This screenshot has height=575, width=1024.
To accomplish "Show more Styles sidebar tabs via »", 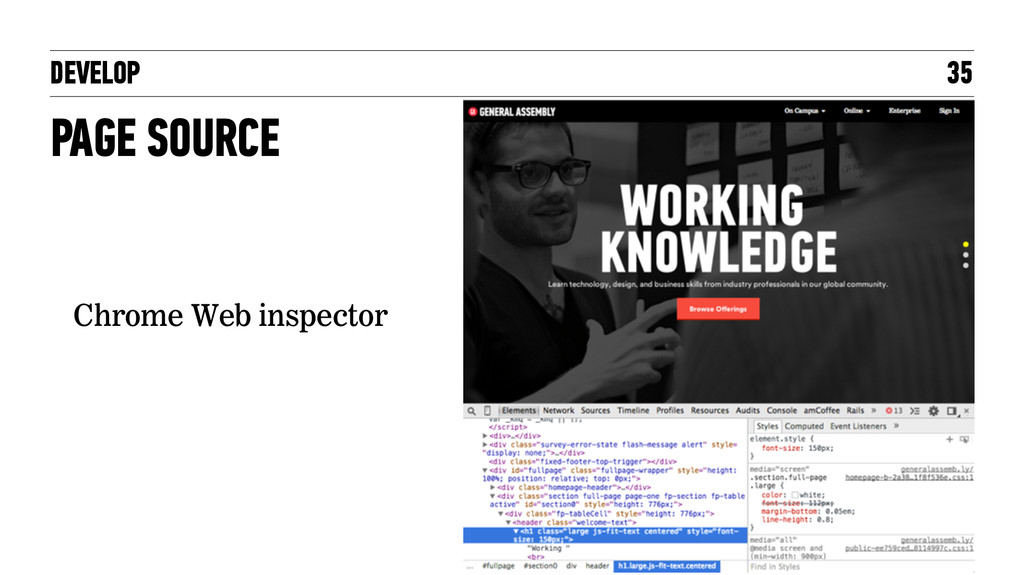I will [x=897, y=426].
